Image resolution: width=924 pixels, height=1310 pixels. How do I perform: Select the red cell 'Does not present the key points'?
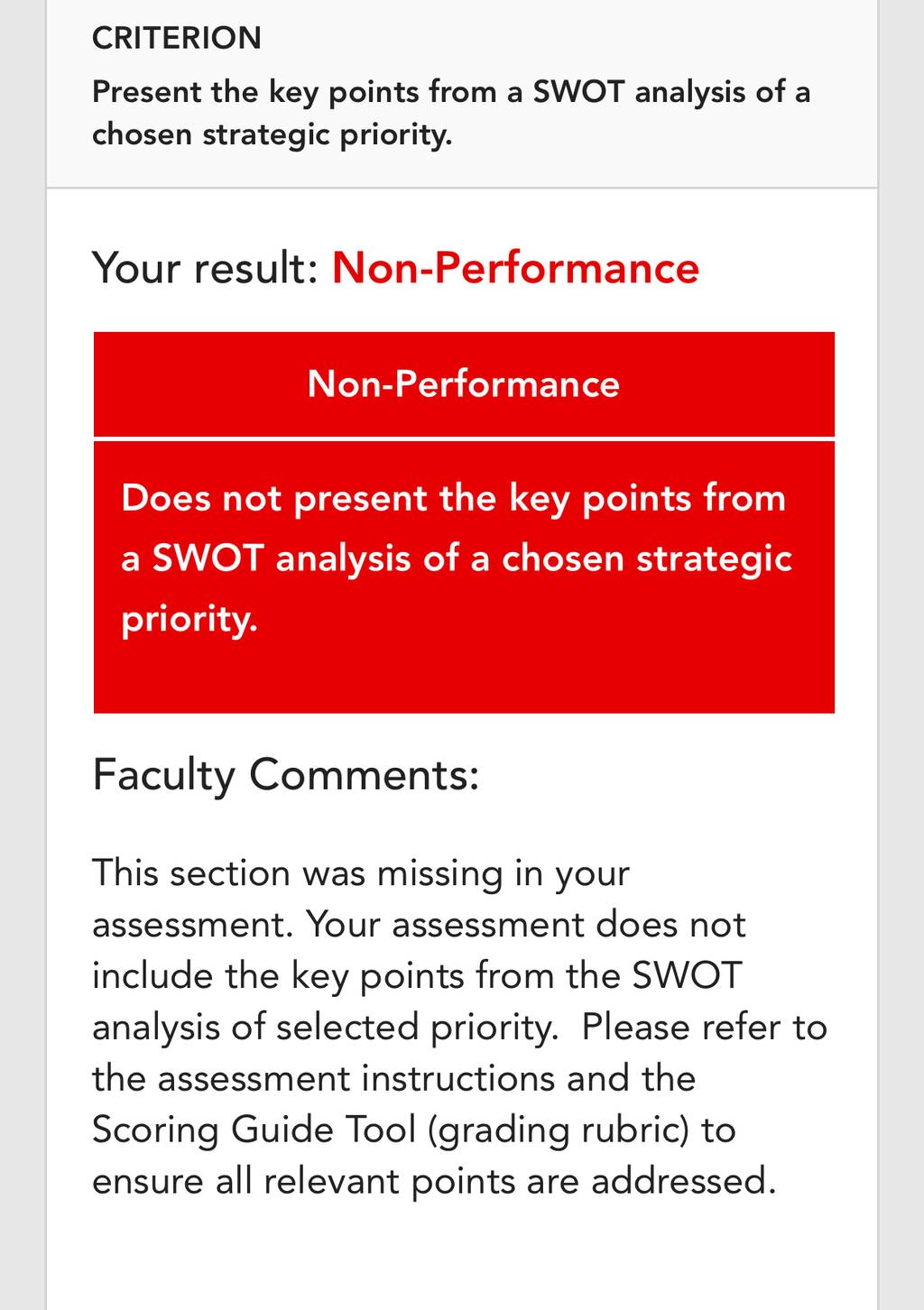464,577
